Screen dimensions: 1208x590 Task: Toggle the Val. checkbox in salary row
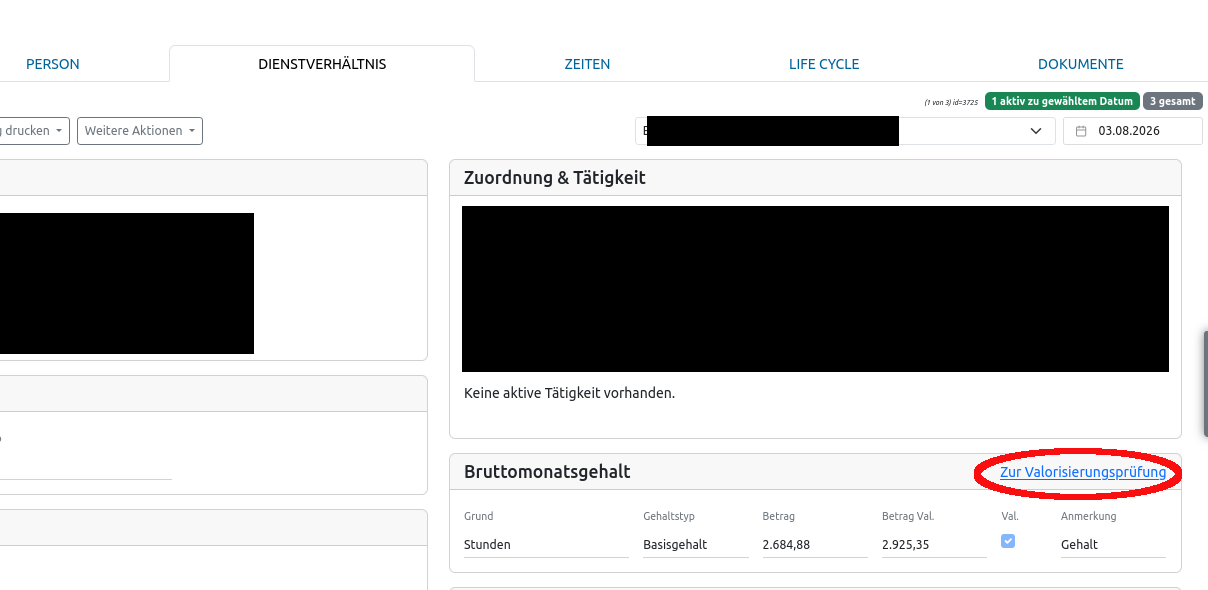[1008, 541]
